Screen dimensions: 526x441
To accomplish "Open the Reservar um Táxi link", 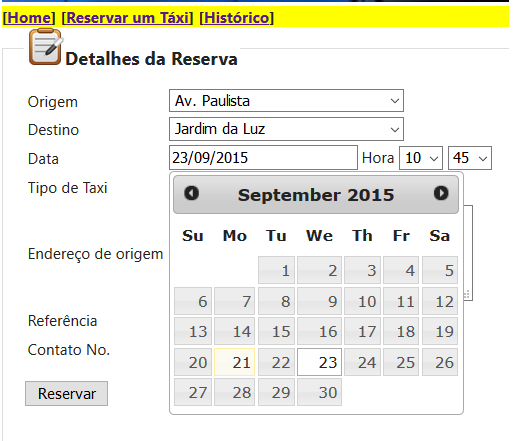I will (127, 18).
